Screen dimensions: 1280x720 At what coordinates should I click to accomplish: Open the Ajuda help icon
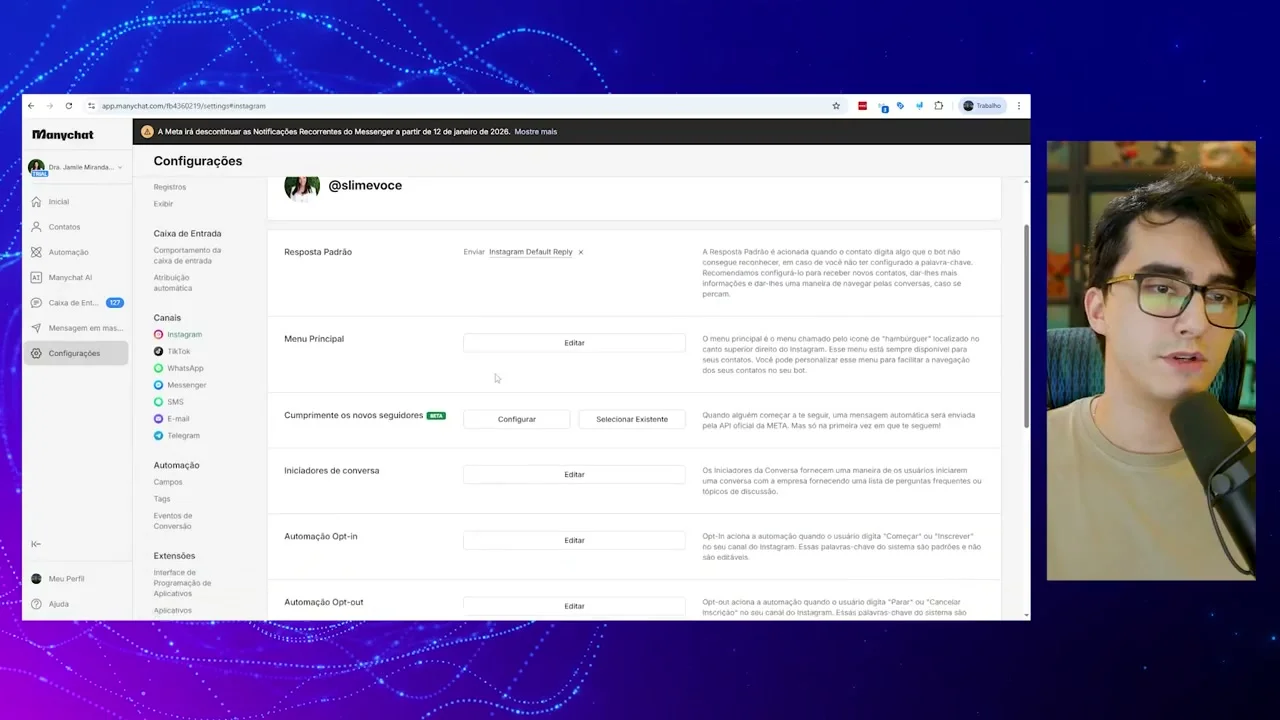[x=36, y=604]
